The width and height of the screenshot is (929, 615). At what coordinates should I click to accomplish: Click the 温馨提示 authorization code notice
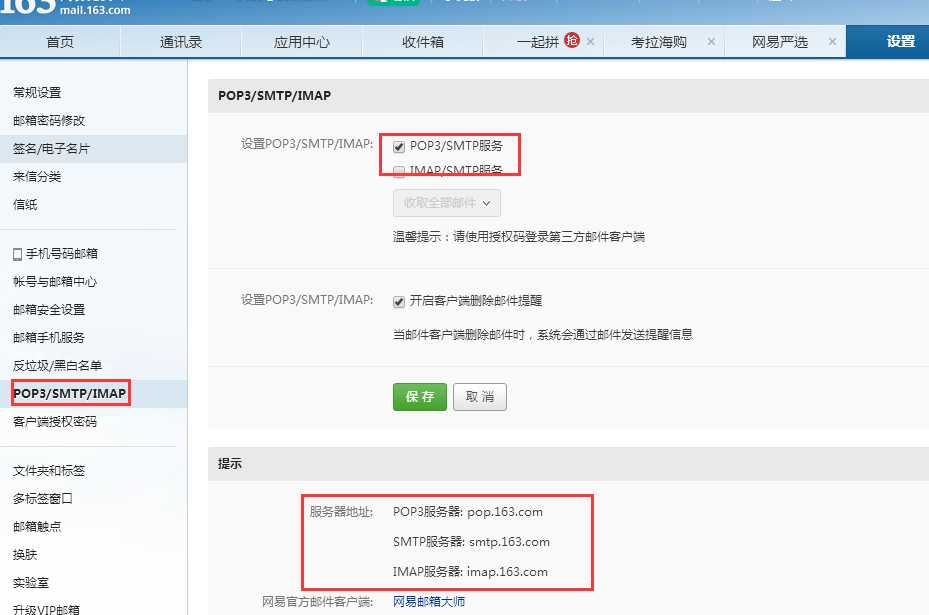coord(519,237)
